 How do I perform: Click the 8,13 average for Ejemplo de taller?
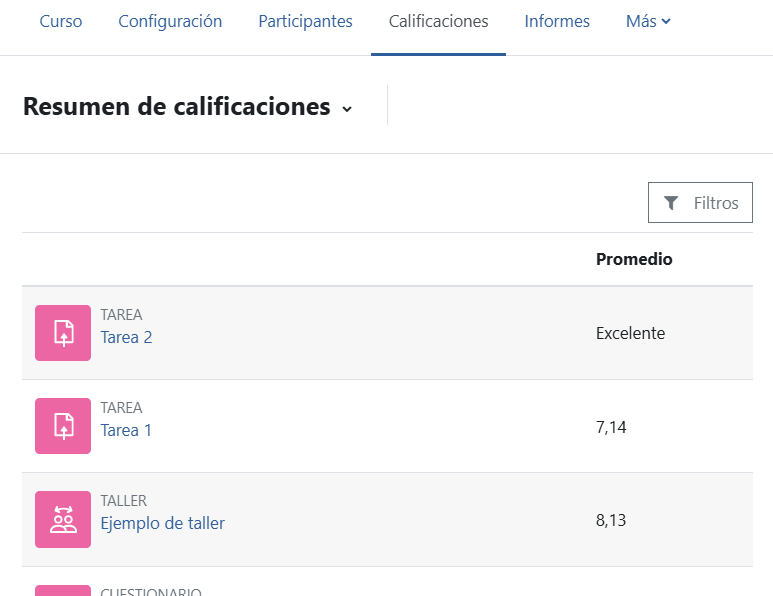tap(611, 520)
